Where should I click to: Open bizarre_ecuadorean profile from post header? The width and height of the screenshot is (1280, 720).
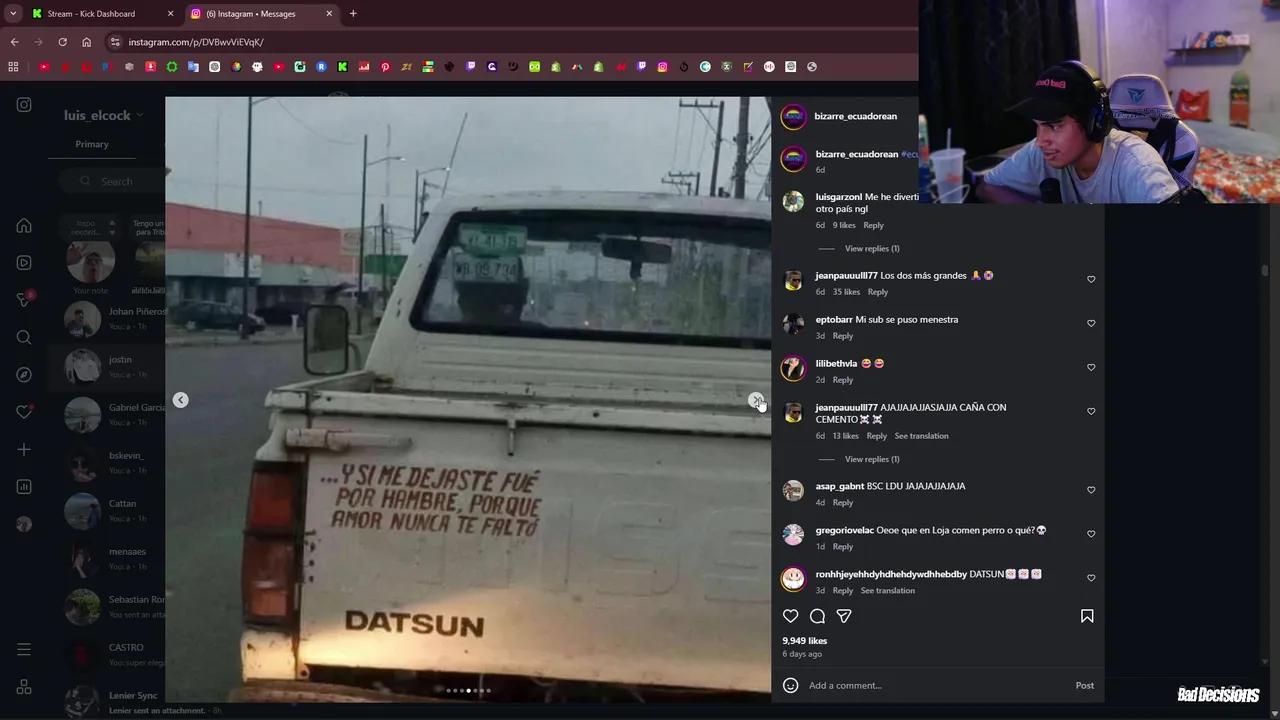[855, 116]
